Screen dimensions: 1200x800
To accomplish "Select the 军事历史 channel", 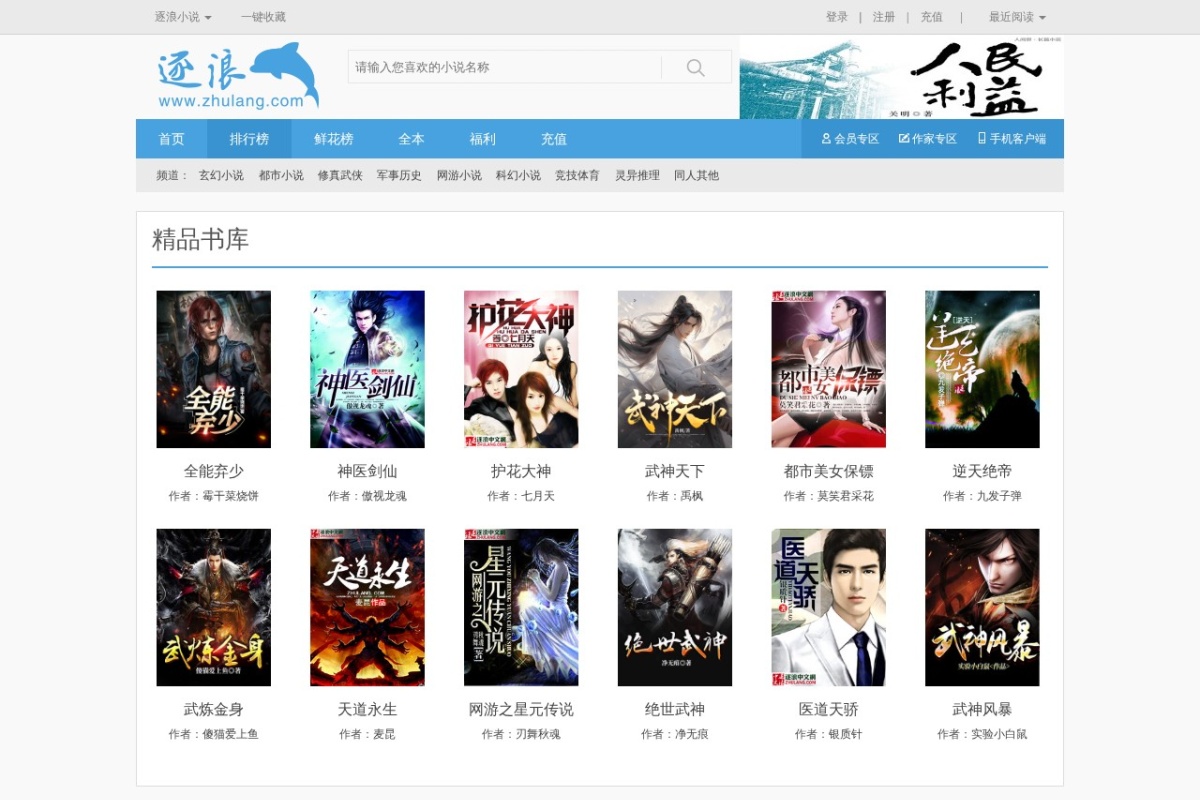I will 399,175.
